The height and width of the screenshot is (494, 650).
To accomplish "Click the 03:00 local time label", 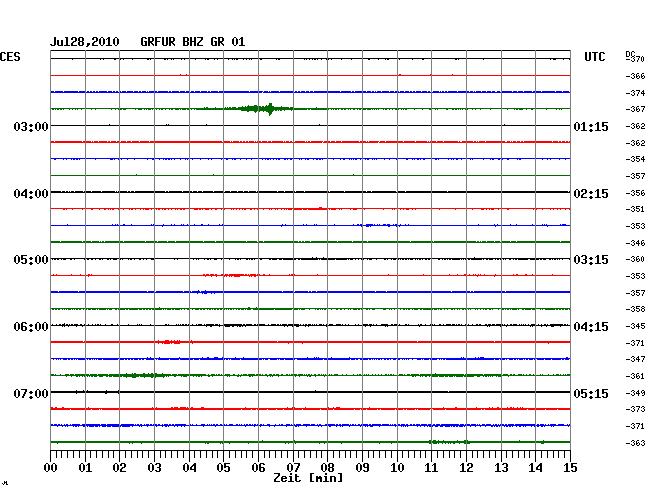I will coord(31,126).
